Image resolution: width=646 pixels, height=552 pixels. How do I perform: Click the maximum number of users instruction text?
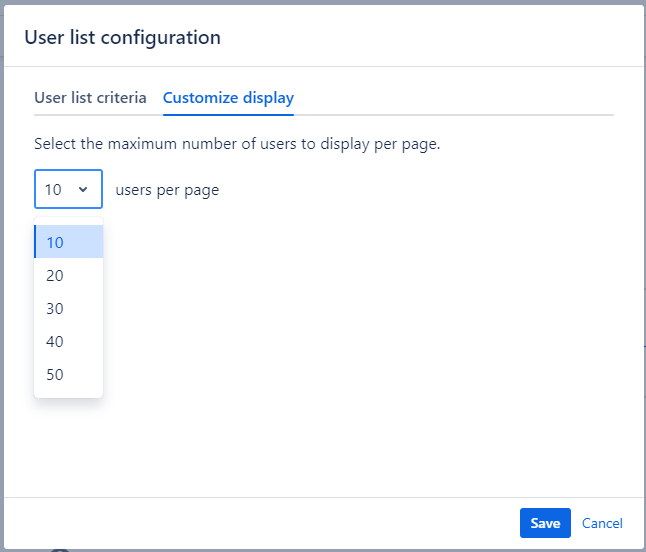(237, 143)
